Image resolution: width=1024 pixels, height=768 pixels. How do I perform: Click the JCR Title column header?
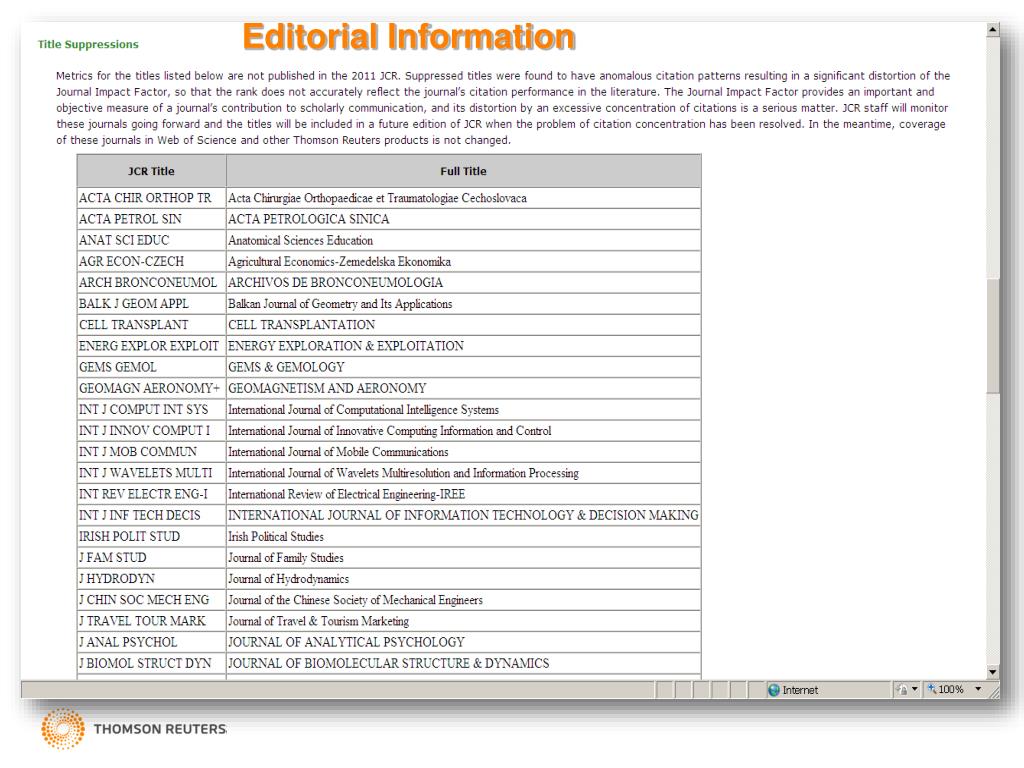(152, 171)
